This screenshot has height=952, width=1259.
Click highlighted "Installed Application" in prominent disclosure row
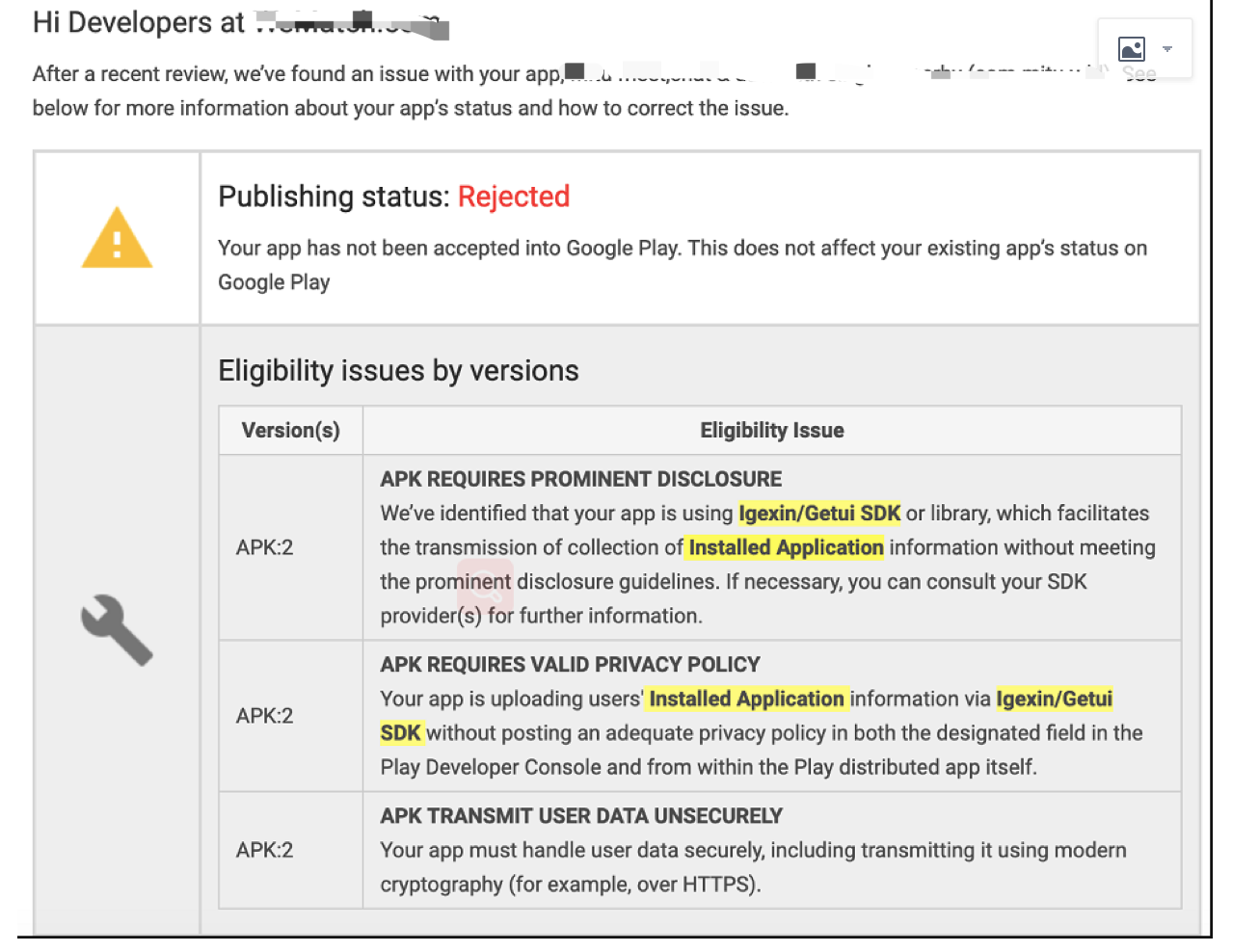[x=786, y=547]
